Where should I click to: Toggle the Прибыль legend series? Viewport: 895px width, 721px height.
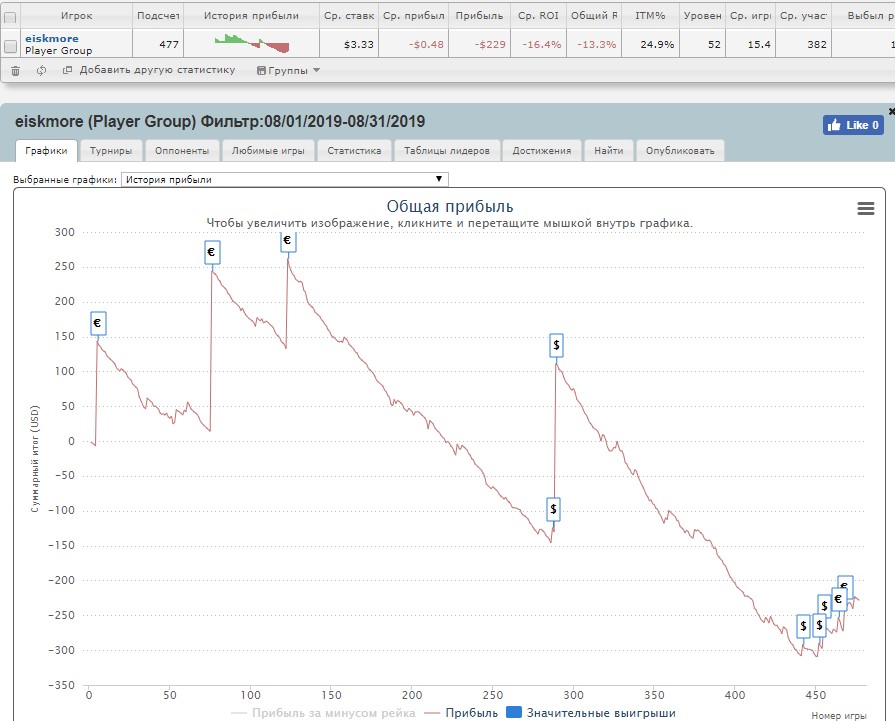[x=461, y=712]
